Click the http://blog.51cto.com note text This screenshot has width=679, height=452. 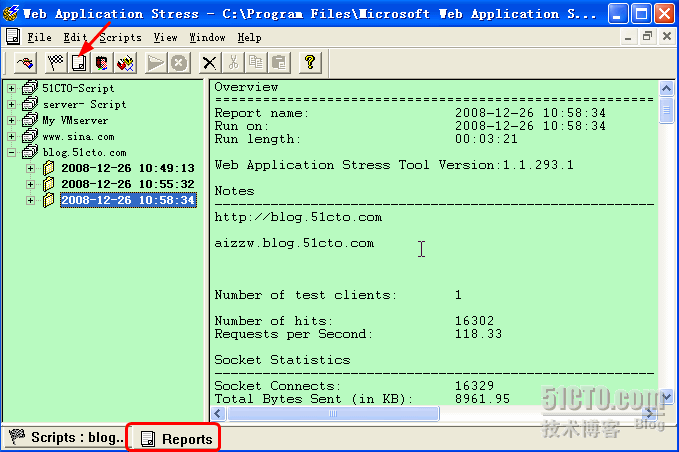298,217
